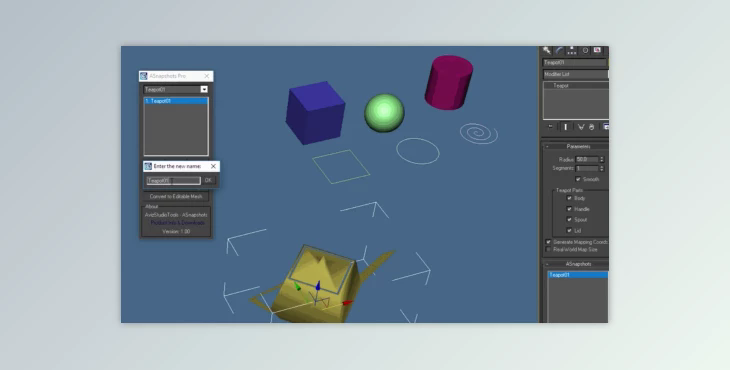Click Configure Modifier Sets icon below stack
This screenshot has height=370, width=730.
click(x=606, y=127)
